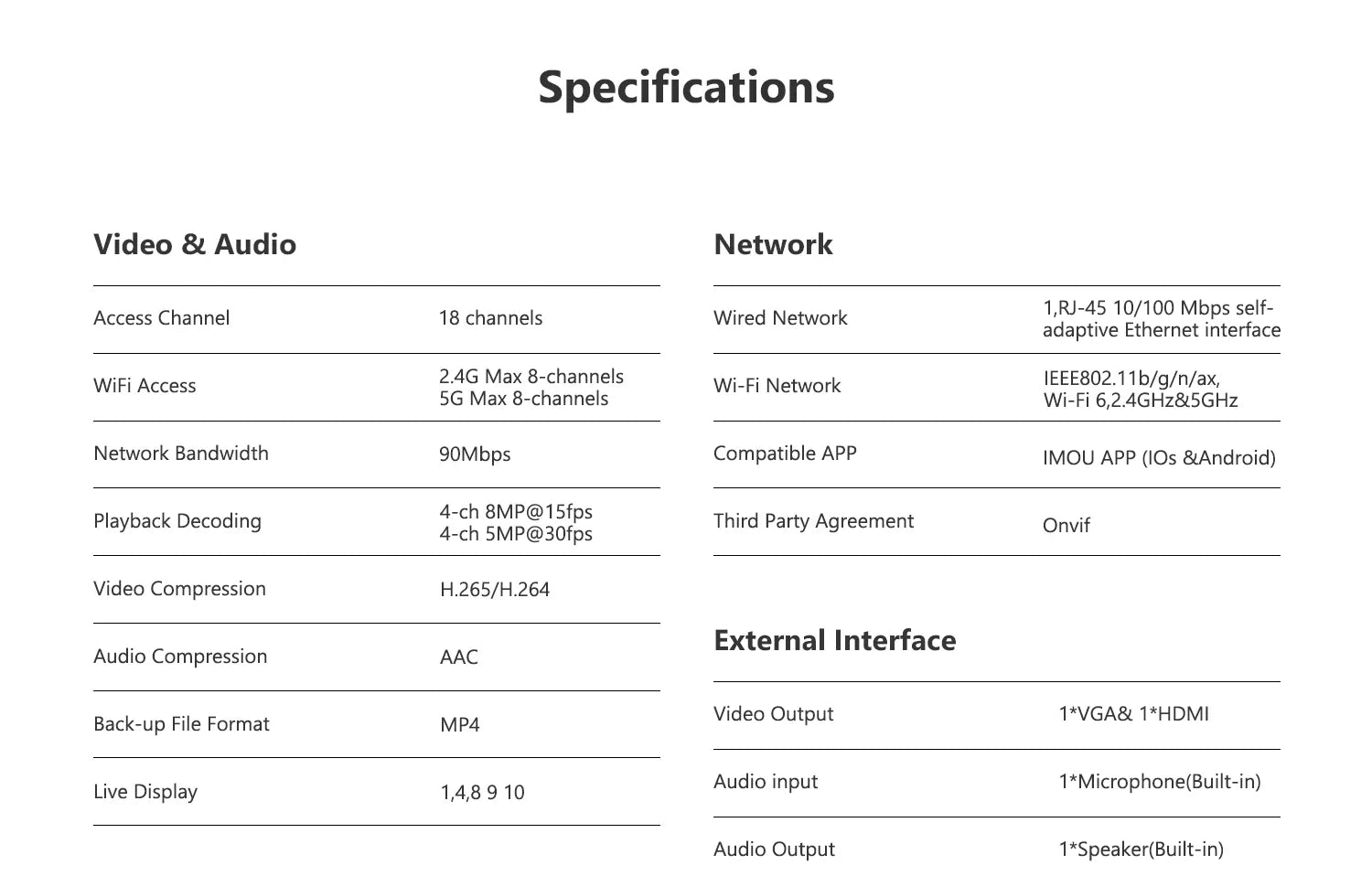Click the Audio input row label
1372x876 pixels.
click(766, 782)
